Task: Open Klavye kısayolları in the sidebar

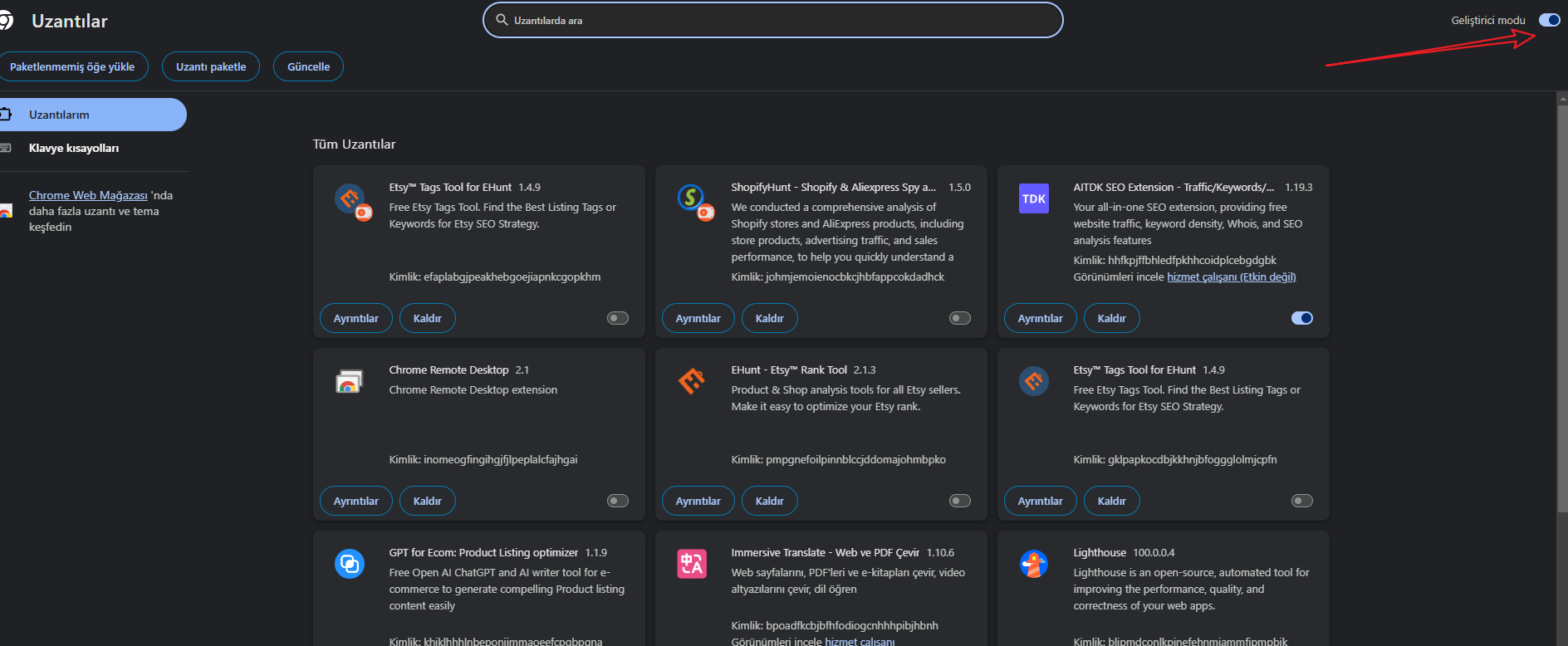Action: pos(74,148)
